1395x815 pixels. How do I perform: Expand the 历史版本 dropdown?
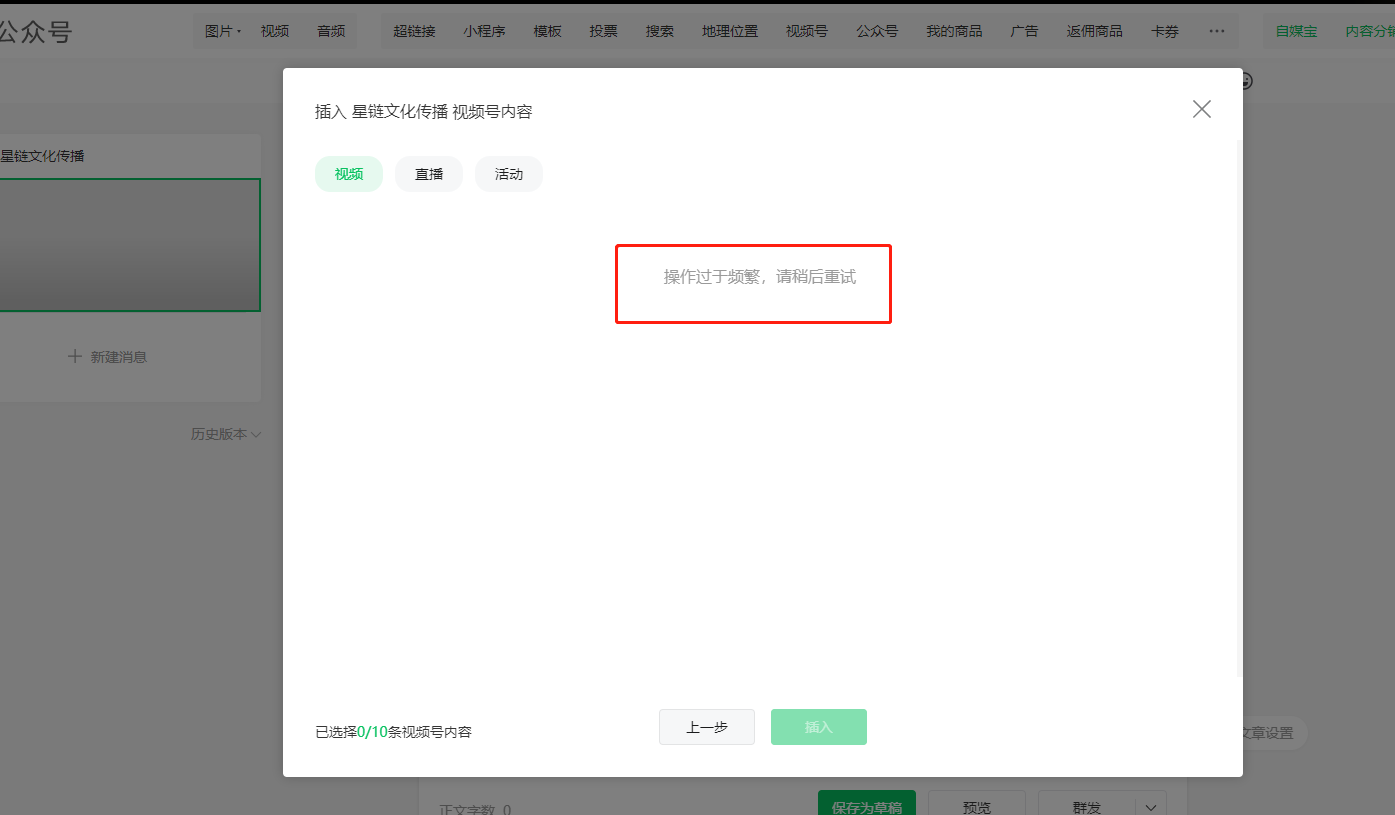click(226, 434)
